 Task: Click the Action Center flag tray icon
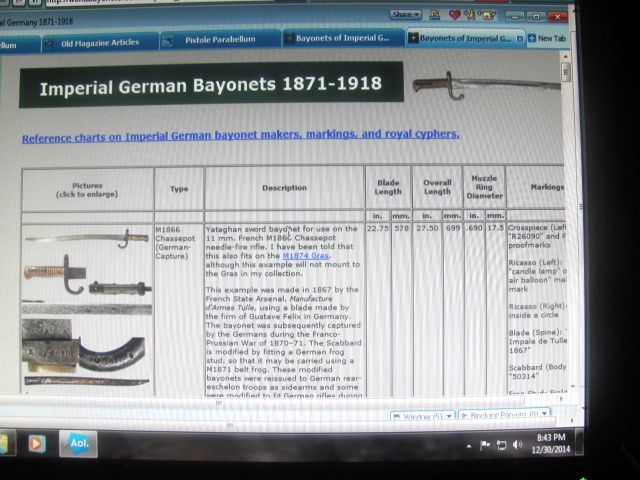(484, 445)
